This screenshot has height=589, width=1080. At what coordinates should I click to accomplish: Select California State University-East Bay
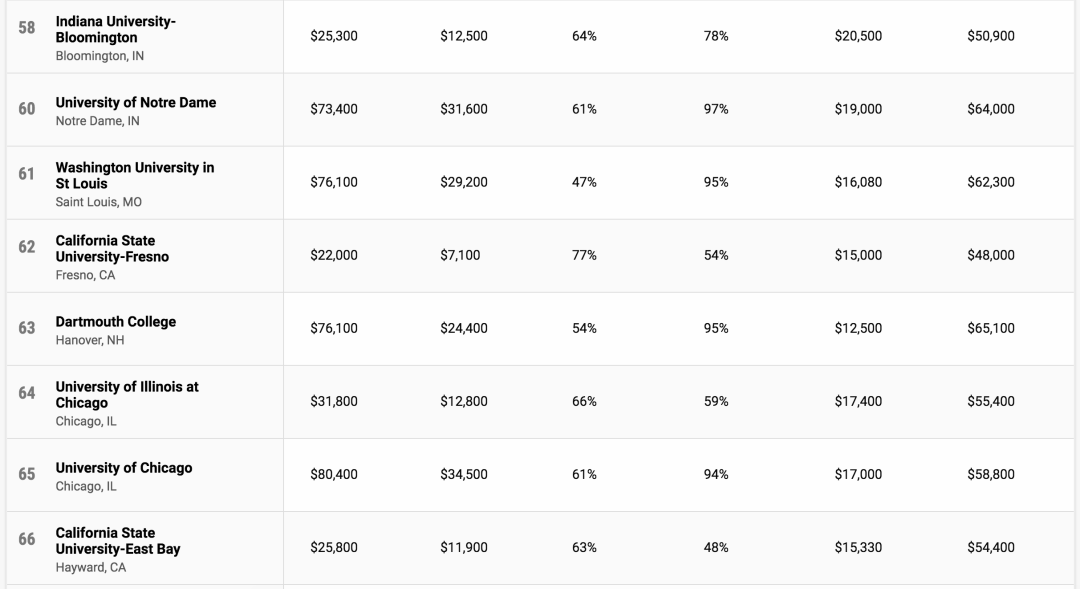[x=118, y=540]
